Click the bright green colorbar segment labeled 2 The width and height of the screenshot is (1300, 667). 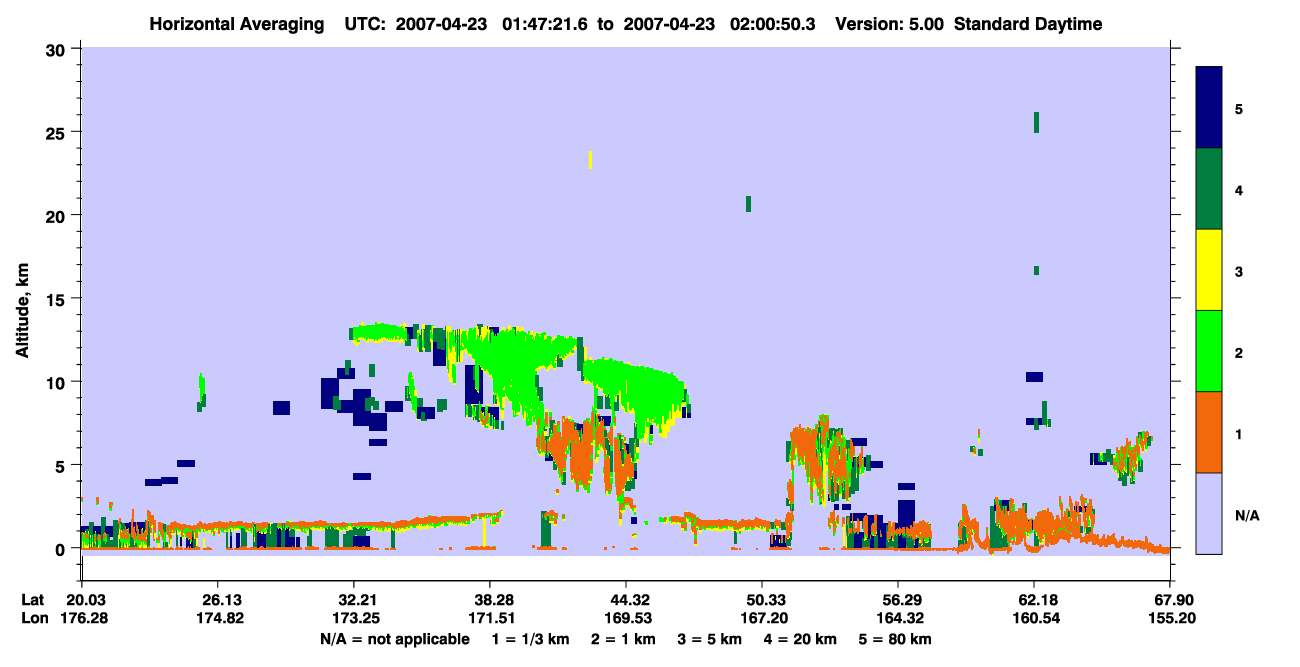pyautogui.click(x=1209, y=351)
